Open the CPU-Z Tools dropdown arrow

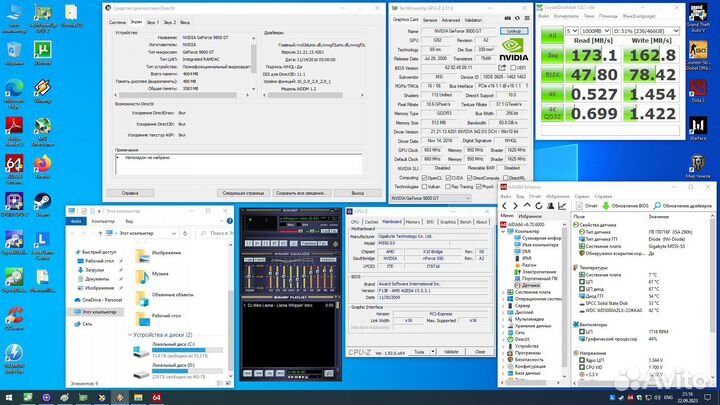pos(433,352)
